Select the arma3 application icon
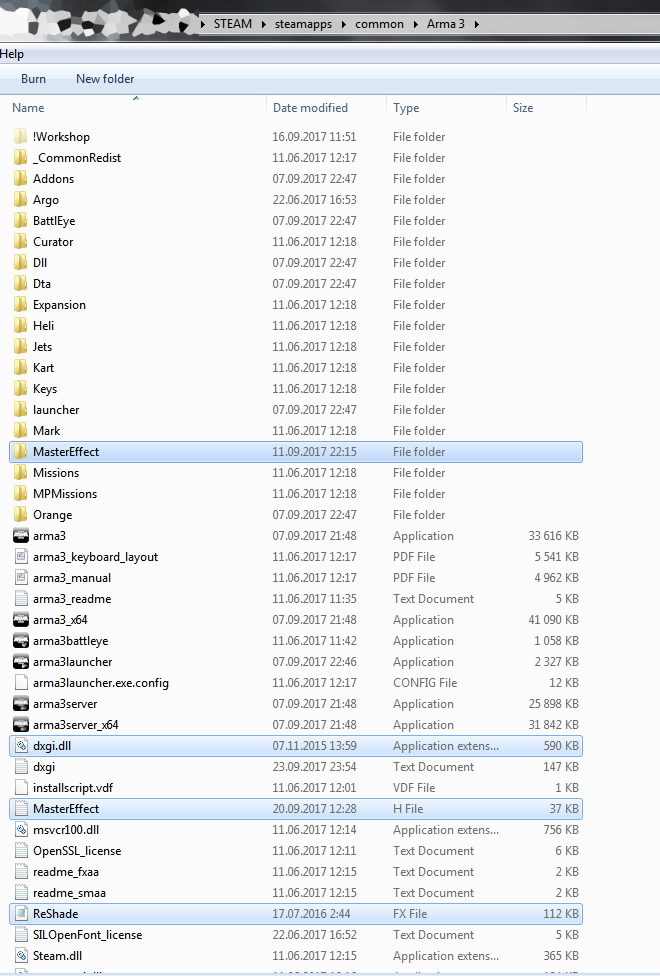 [21, 536]
